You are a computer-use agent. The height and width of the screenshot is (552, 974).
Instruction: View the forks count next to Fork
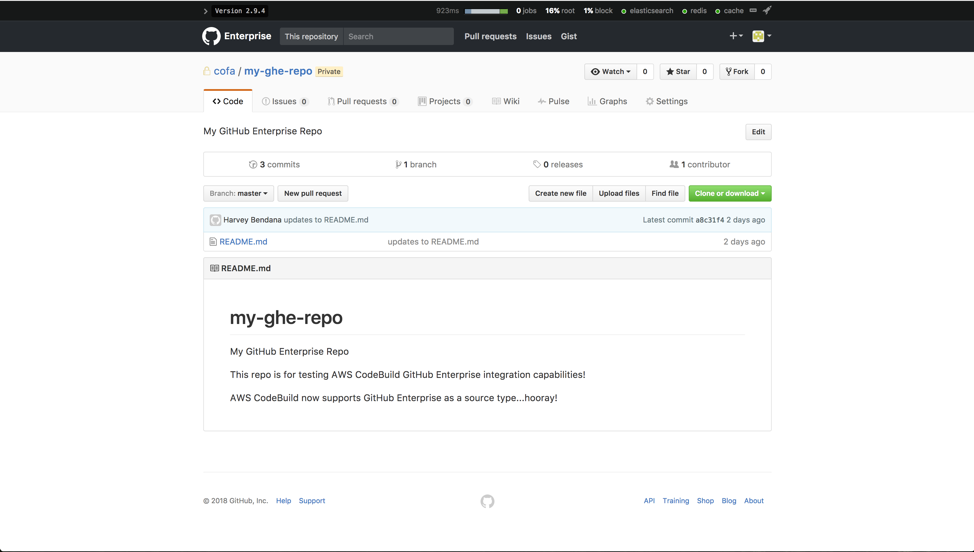[x=763, y=71]
